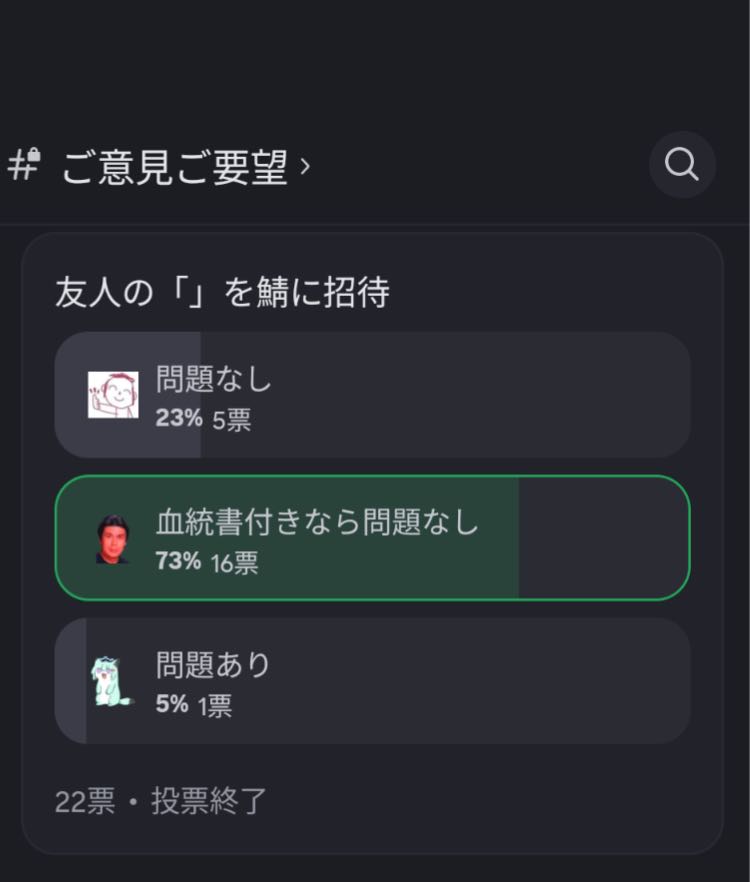Screen dimensions: 750x882
Task: Click the green-haired character emoji on 問題あり
Action: (x=112, y=681)
